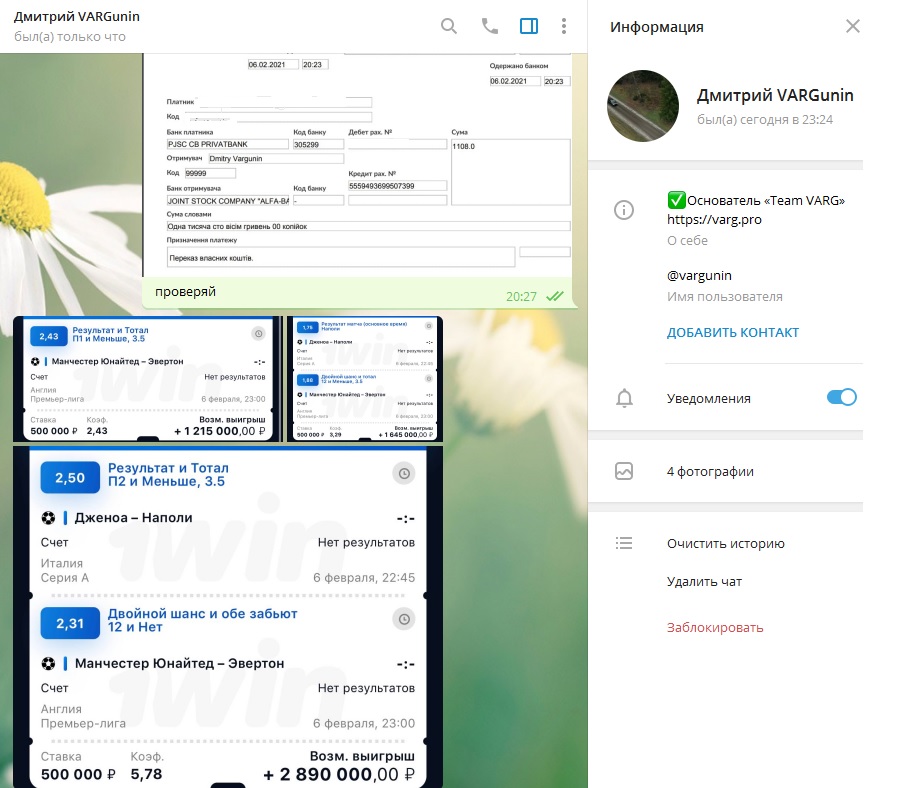Click Удалить чат
Viewport: 905px width, 788px height.
tap(704, 581)
